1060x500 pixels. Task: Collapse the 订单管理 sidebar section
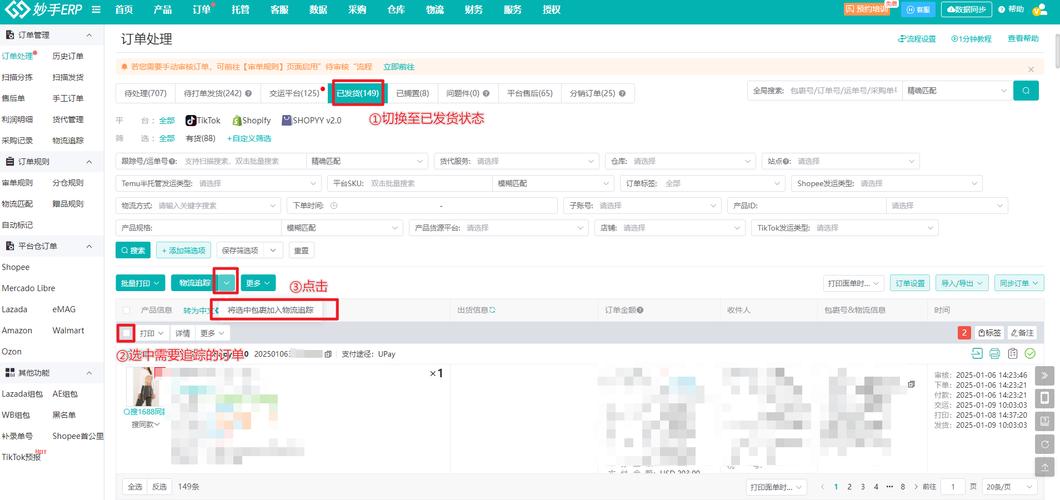(x=89, y=34)
